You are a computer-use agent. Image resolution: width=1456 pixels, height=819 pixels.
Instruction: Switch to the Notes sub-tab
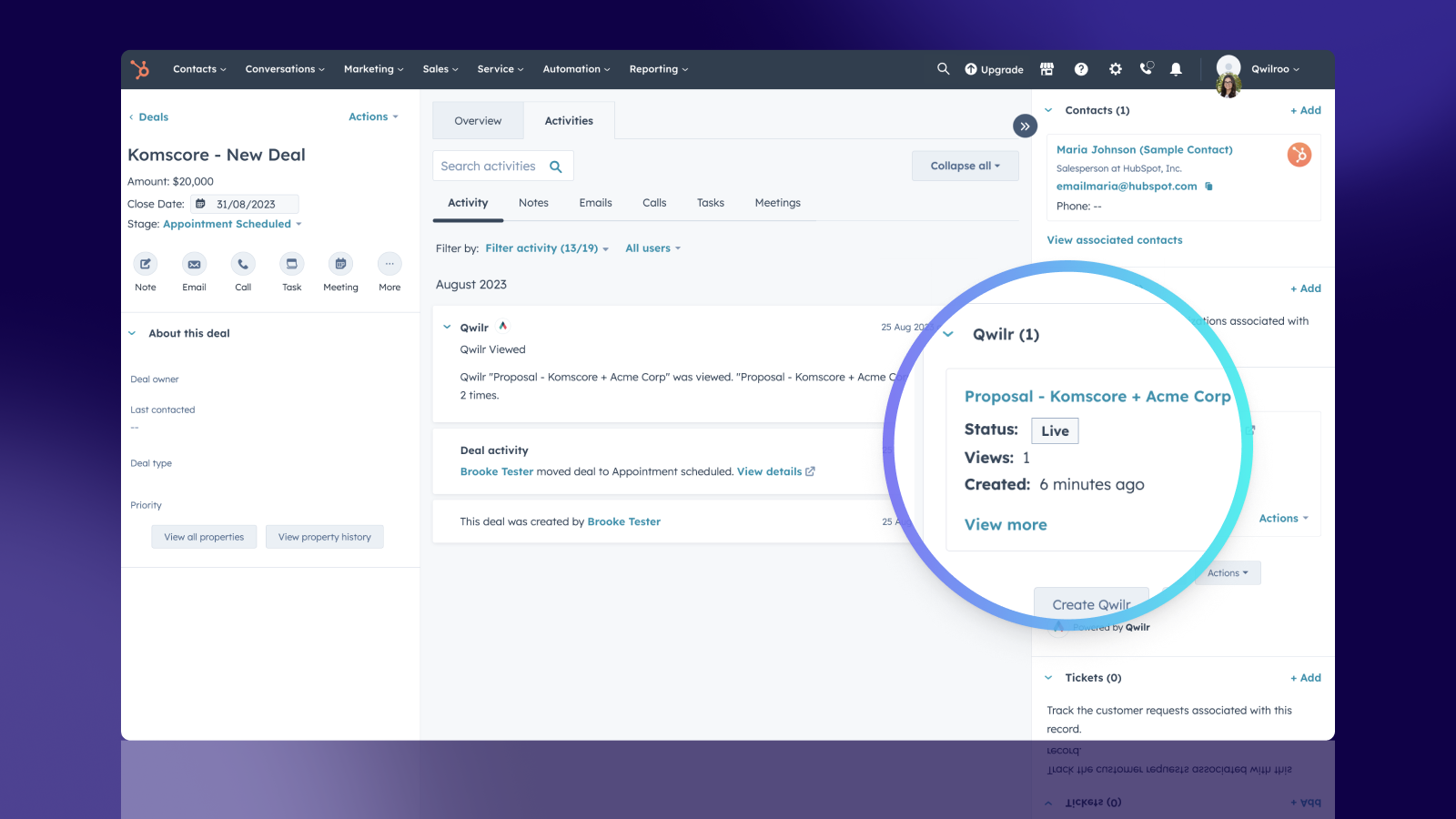point(533,203)
